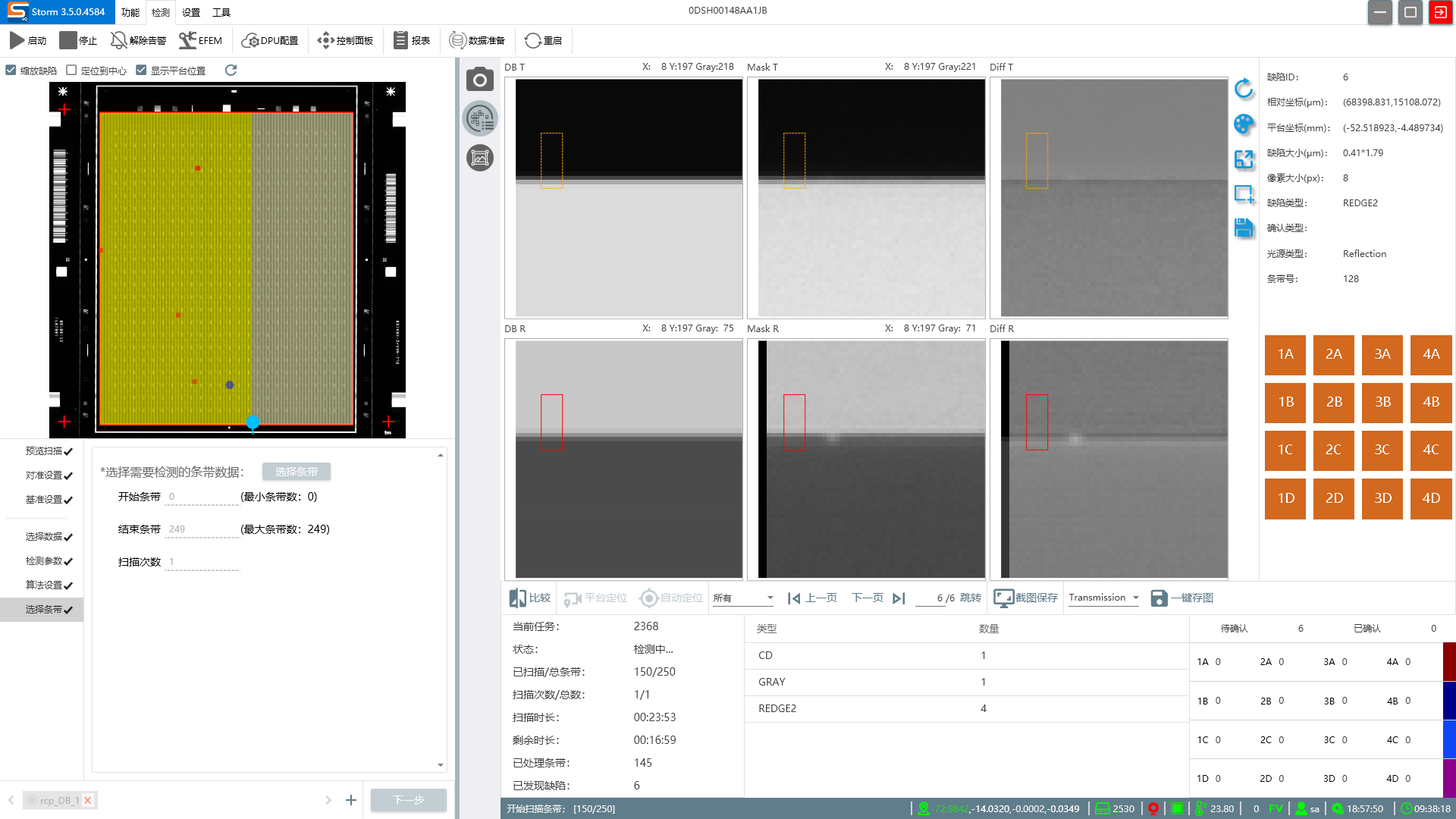Click the camera snapshot icon
The width and height of the screenshot is (1456, 819).
[479, 80]
